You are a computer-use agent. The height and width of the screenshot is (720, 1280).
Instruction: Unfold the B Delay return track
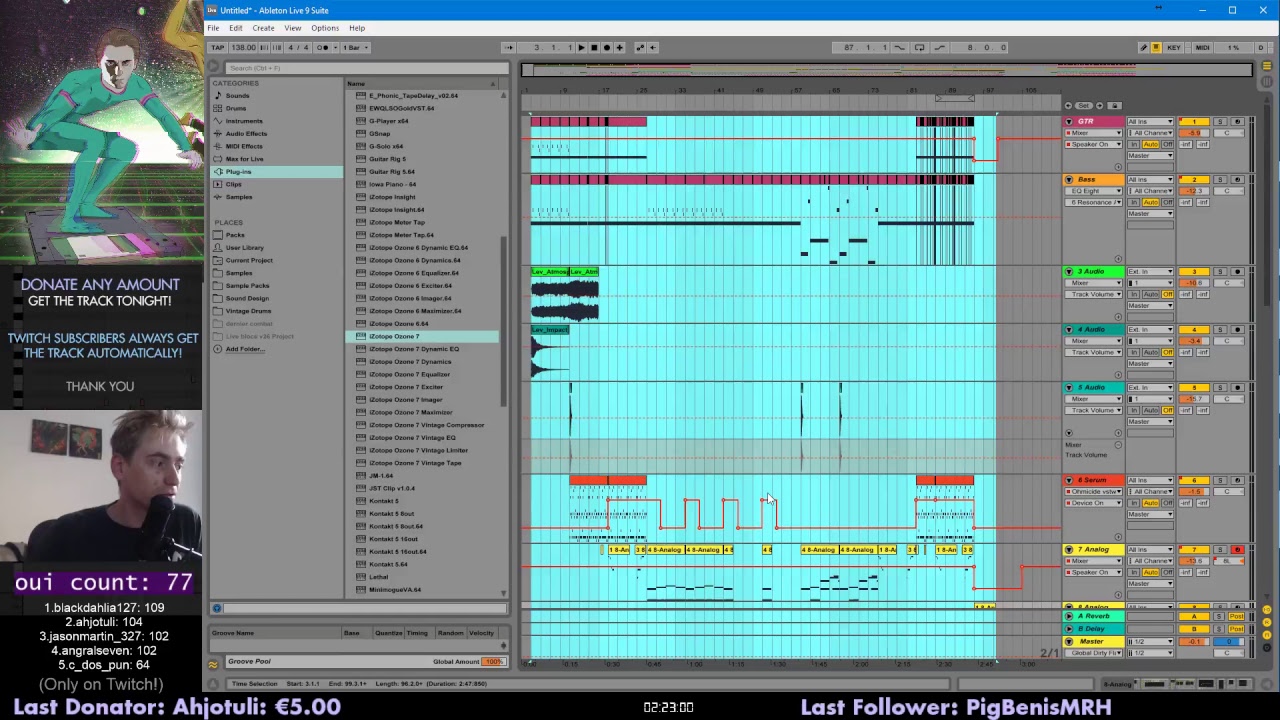(1069, 628)
